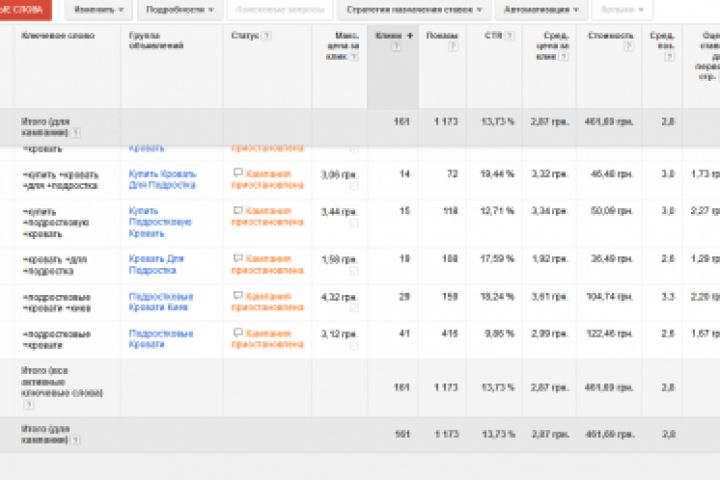Select keyword +купить +подростковую +кровать
Screen dimensions: 720x480
[x=55, y=223]
